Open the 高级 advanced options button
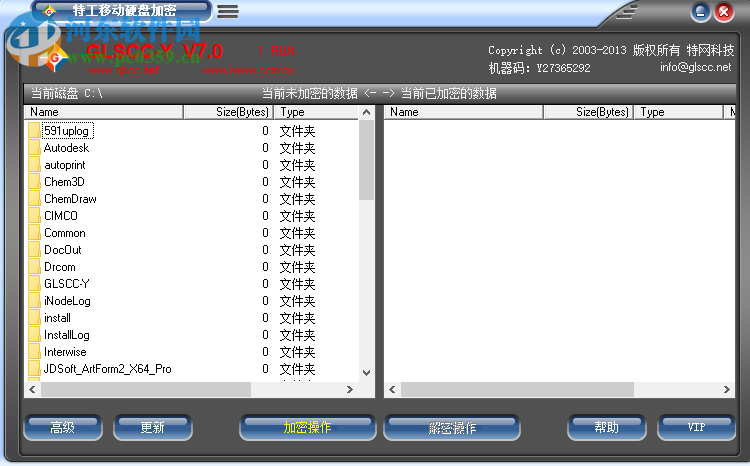This screenshot has height=466, width=750. coord(63,427)
